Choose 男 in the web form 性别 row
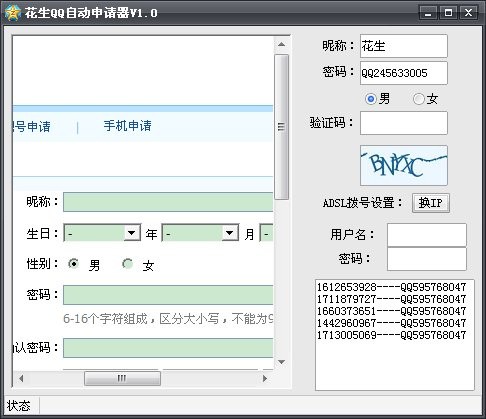Image resolution: width=486 pixels, height=419 pixels. (73, 264)
